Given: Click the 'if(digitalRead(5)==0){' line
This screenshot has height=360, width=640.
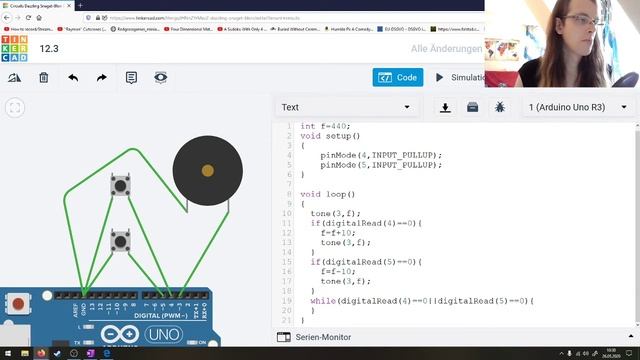Looking at the screenshot, I should click(x=366, y=262).
